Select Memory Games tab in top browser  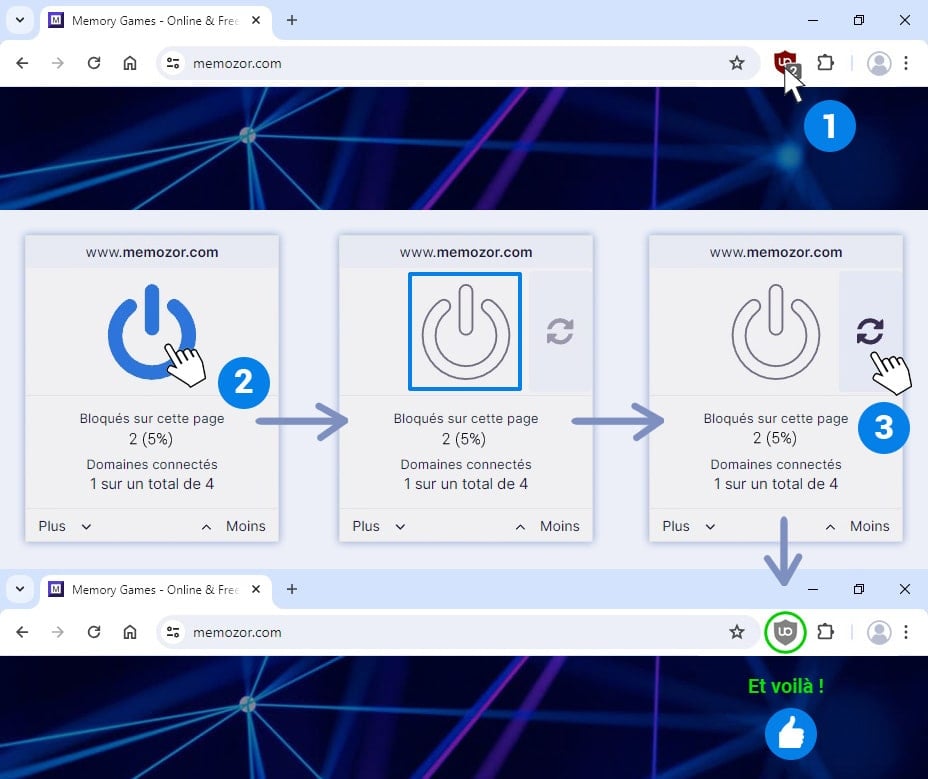(x=150, y=20)
